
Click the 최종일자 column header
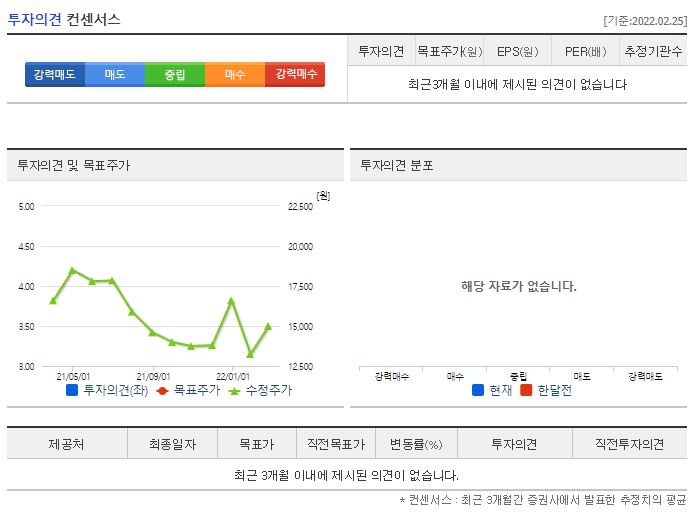[x=172, y=444]
